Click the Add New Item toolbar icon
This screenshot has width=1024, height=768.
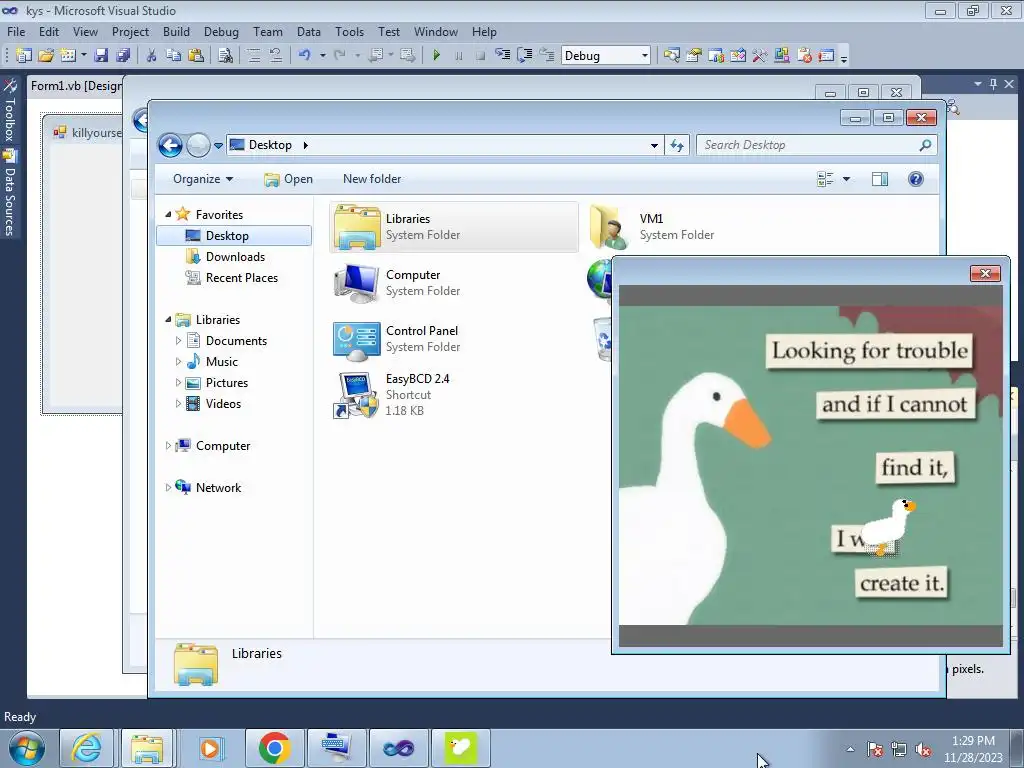point(67,56)
